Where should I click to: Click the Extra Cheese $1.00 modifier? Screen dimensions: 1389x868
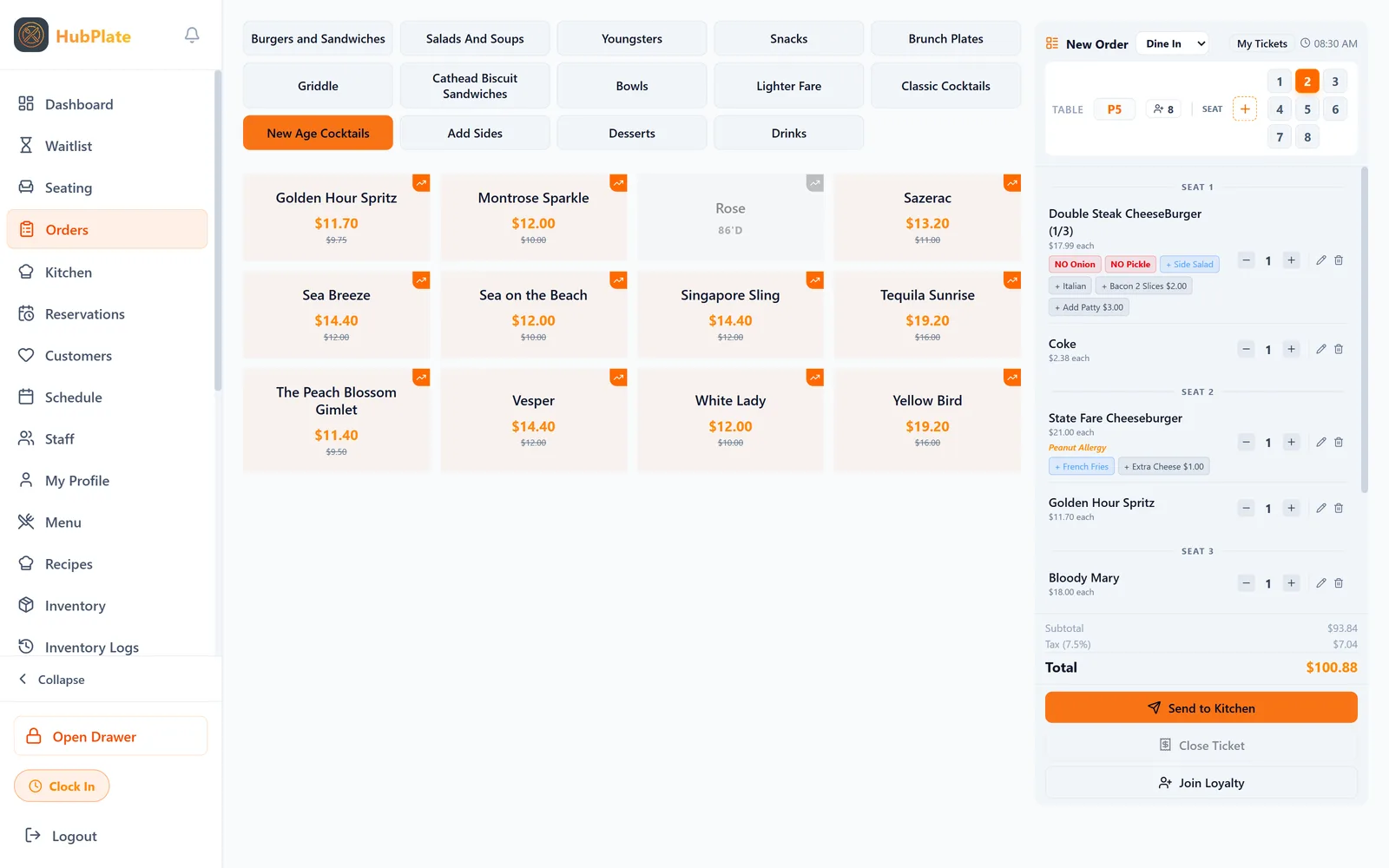click(x=1164, y=466)
